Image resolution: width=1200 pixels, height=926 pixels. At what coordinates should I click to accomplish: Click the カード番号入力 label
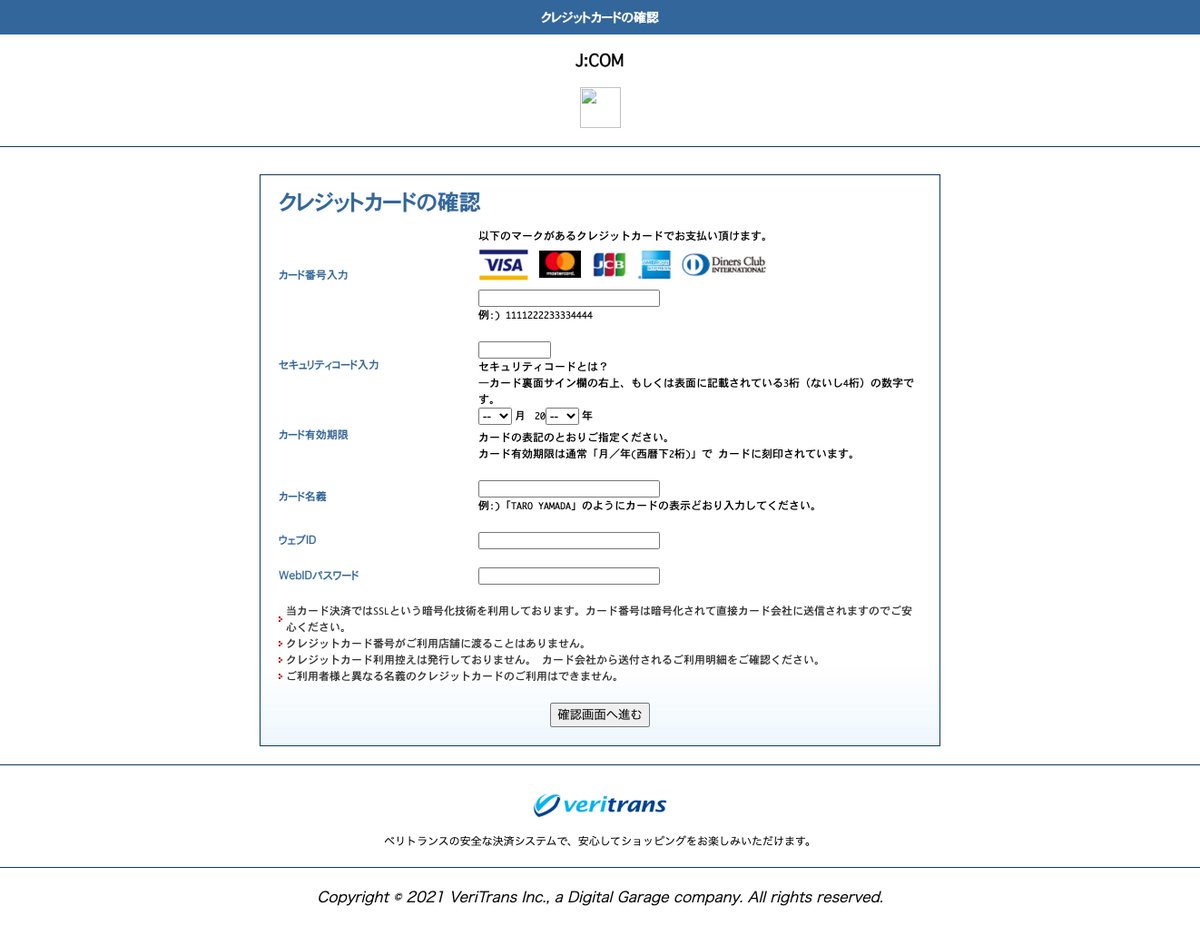313,275
